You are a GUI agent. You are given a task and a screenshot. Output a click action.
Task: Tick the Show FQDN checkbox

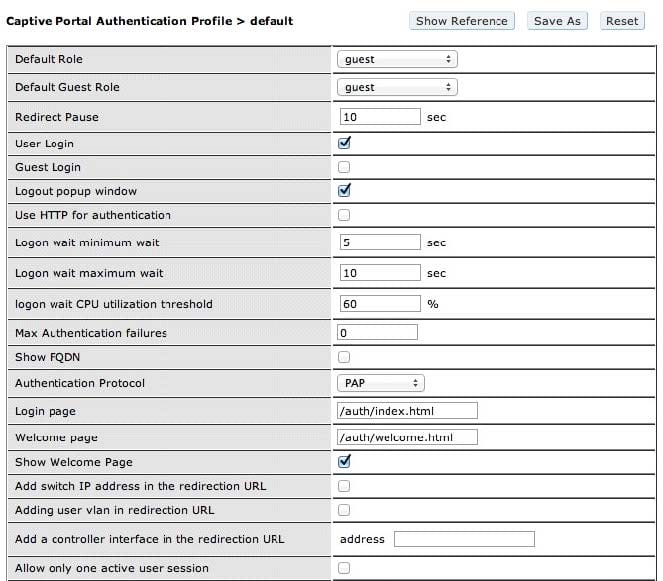coord(344,357)
